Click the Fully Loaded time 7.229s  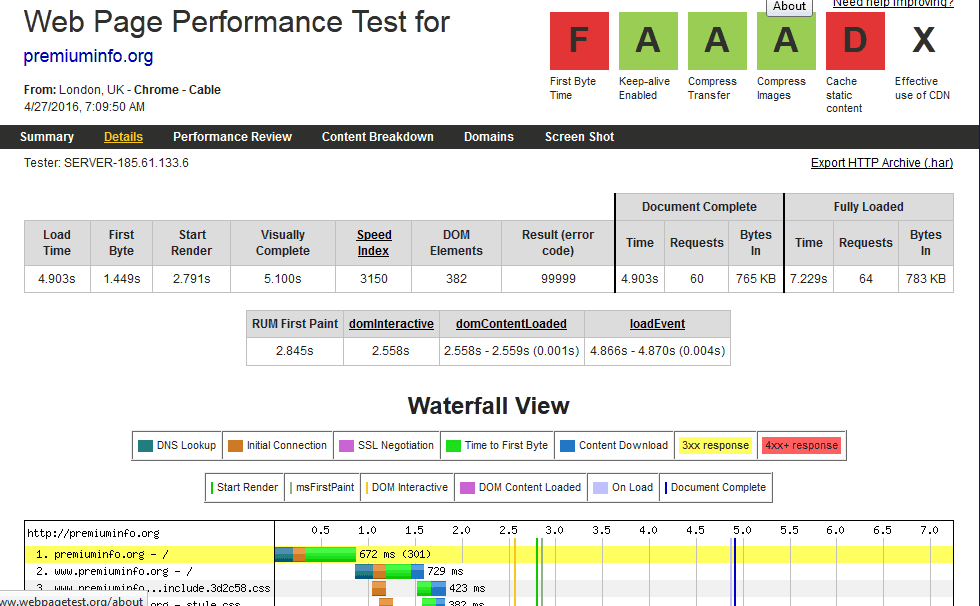click(x=809, y=279)
